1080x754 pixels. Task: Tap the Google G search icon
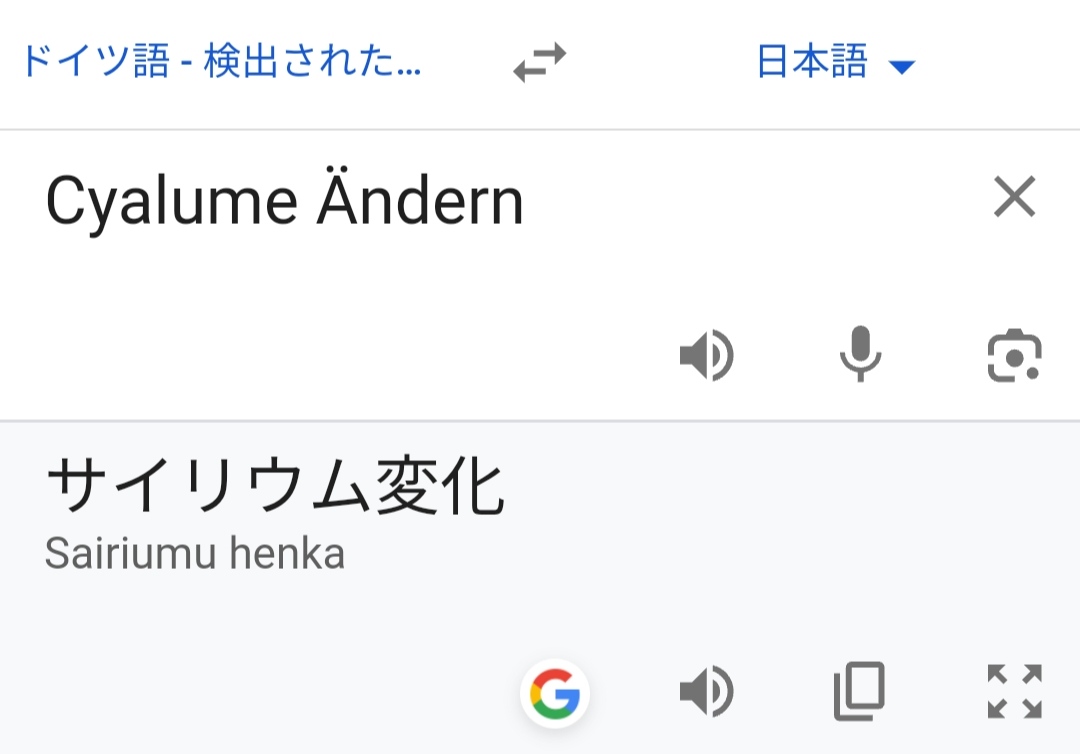555,693
